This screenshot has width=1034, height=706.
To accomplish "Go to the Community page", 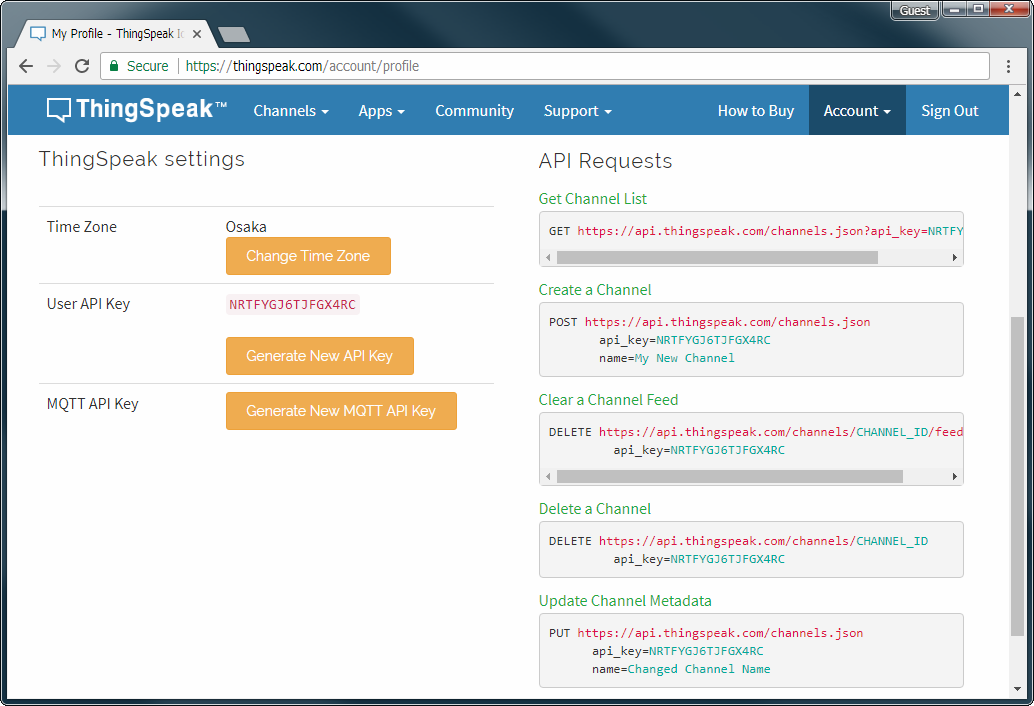I will click(474, 111).
